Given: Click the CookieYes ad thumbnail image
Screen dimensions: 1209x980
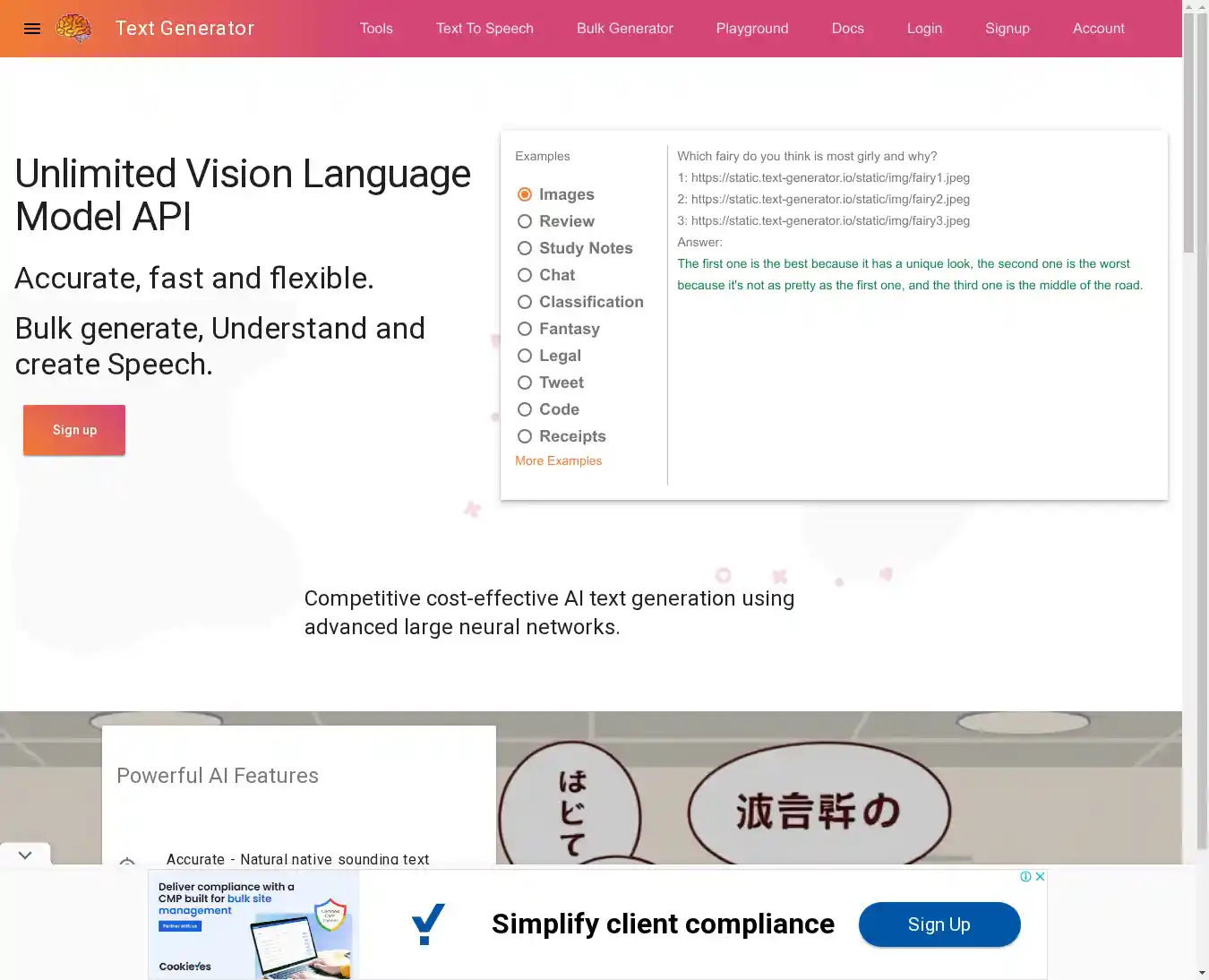Looking at the screenshot, I should [x=254, y=925].
